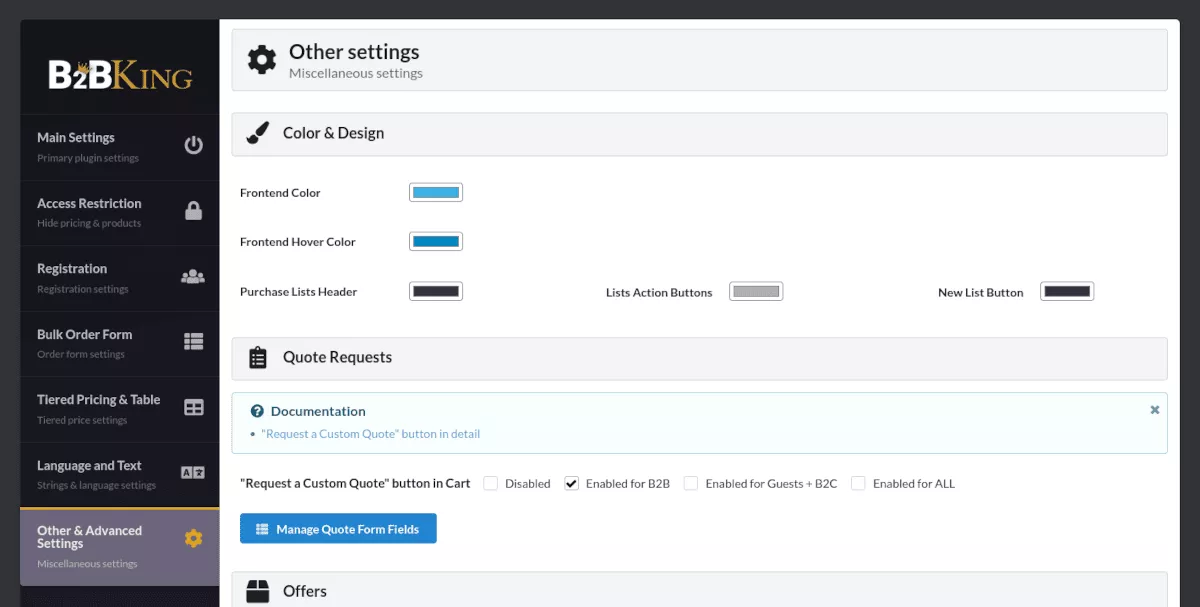Screen dimensions: 1200x607
Task: Click the clipboard icon in Quote Requests
Action: point(258,357)
